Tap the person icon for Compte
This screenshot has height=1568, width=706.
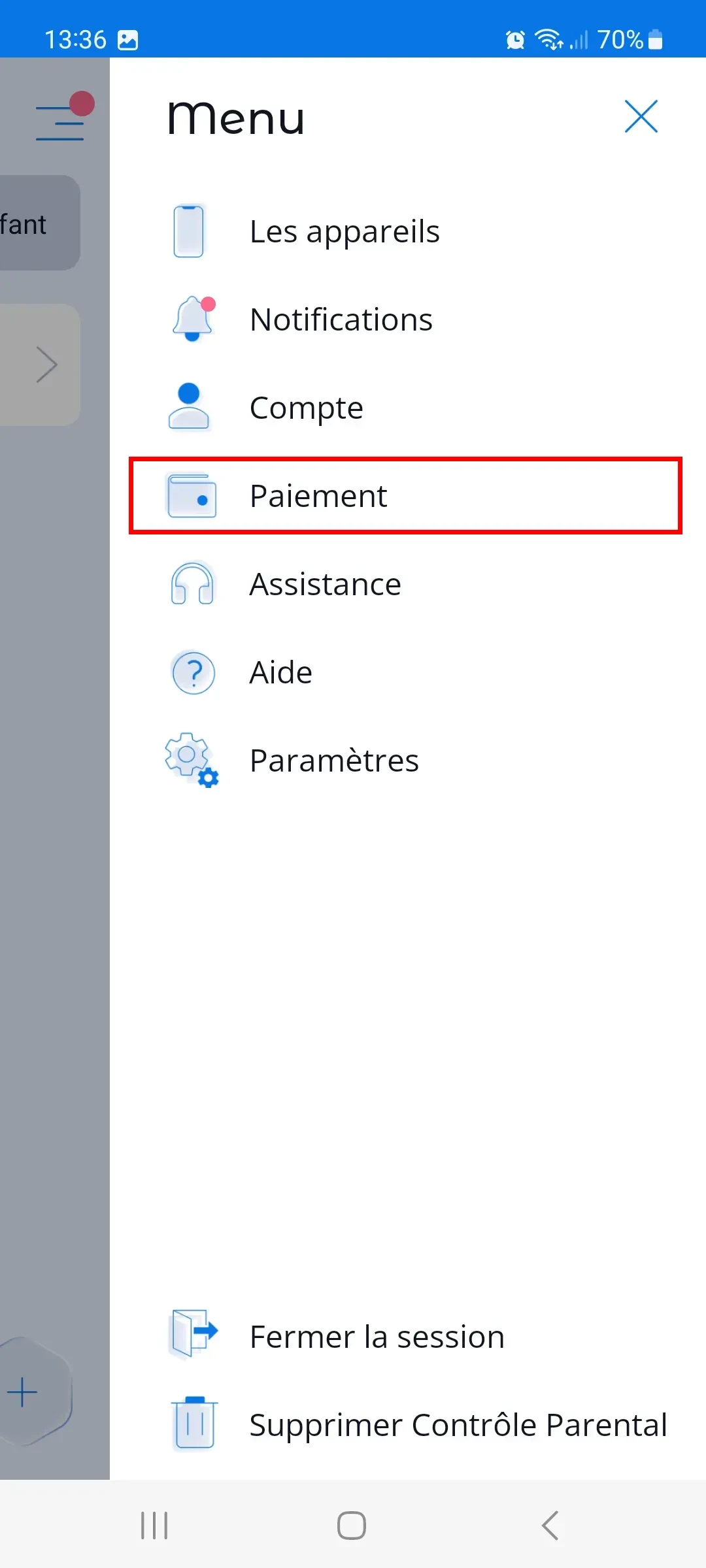189,407
